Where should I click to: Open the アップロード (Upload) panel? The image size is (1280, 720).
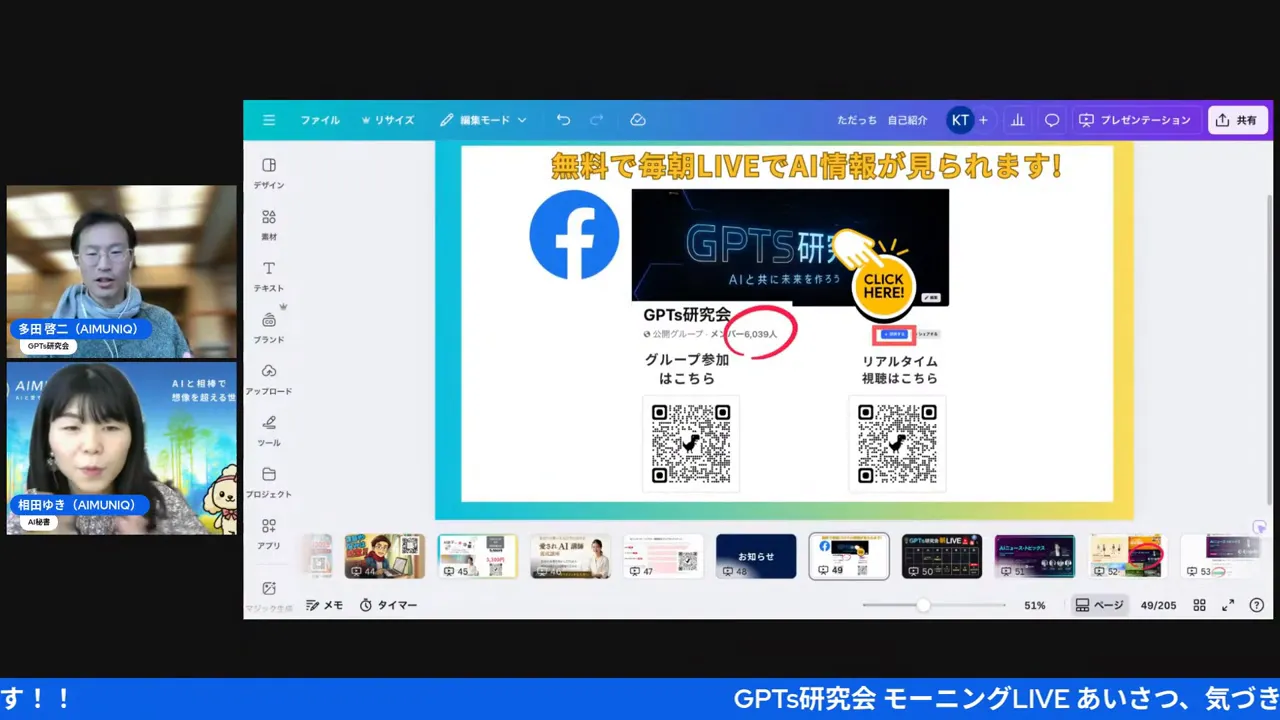pyautogui.click(x=268, y=378)
